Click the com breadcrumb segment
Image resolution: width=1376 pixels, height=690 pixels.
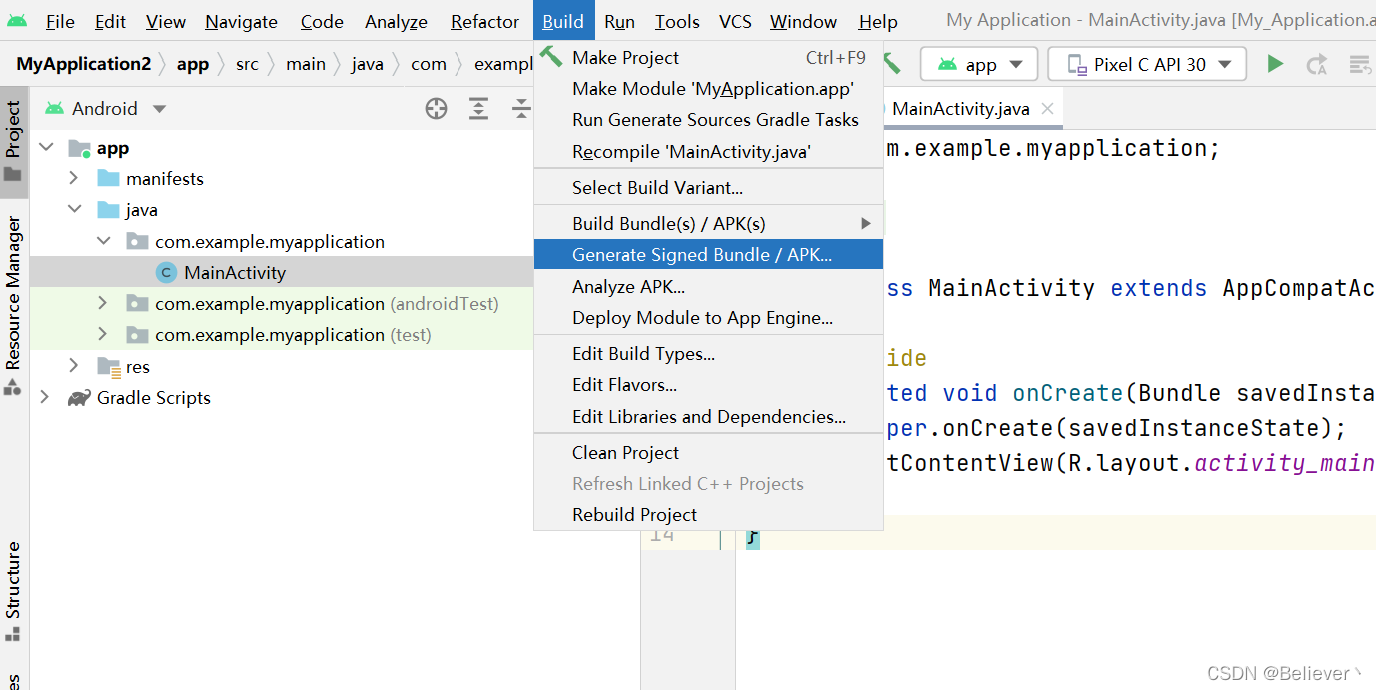429,64
